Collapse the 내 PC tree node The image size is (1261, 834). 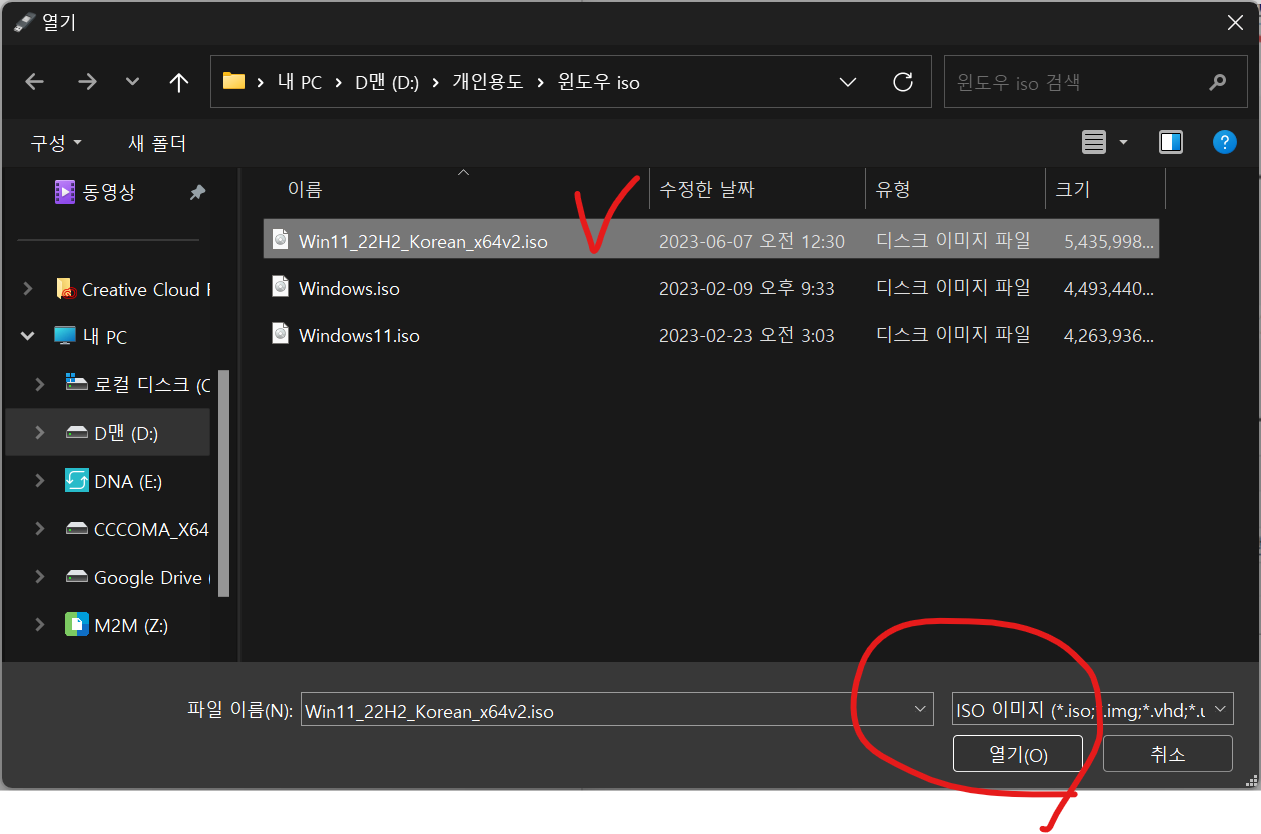[29, 337]
